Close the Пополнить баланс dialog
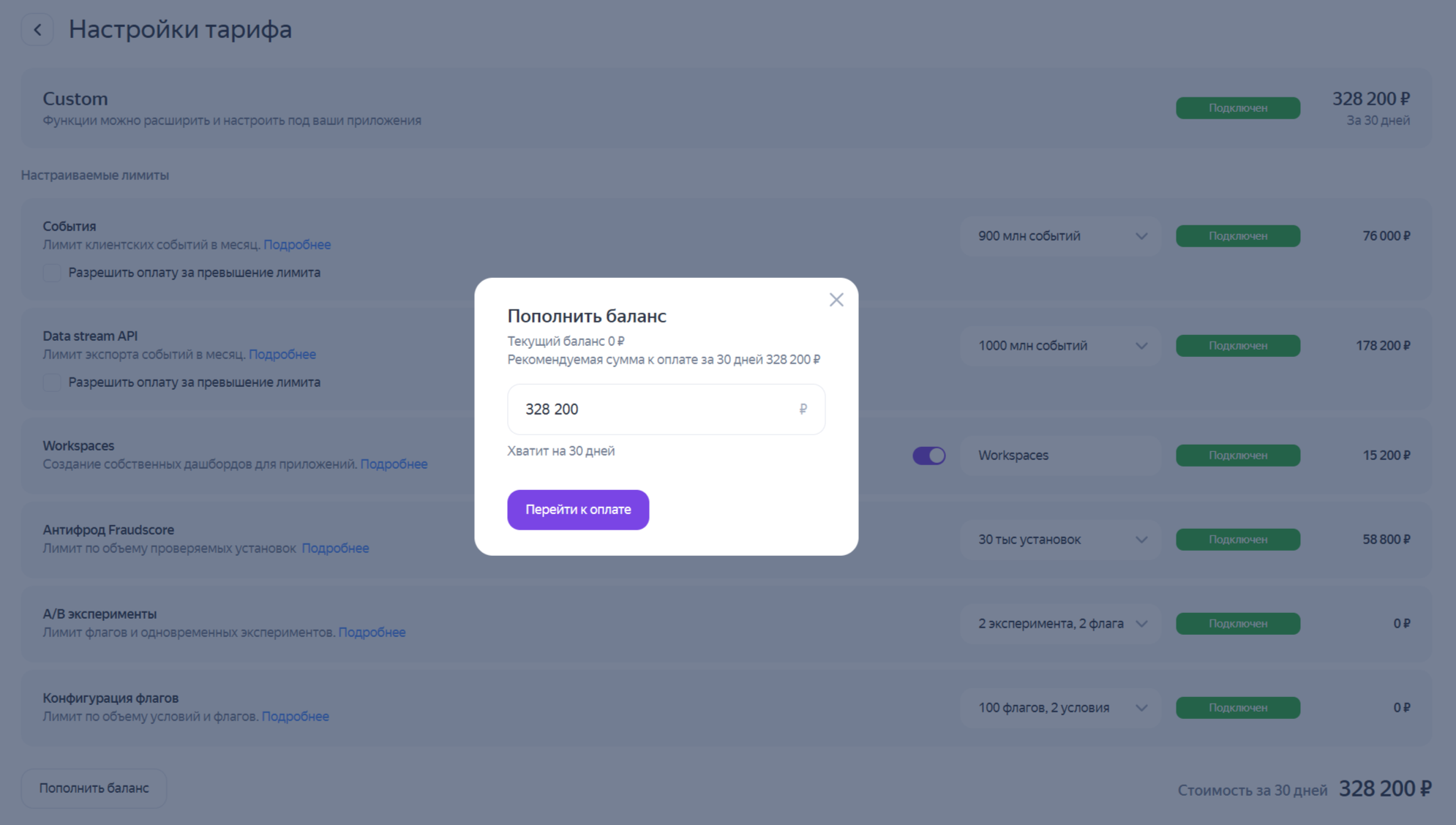 click(836, 300)
